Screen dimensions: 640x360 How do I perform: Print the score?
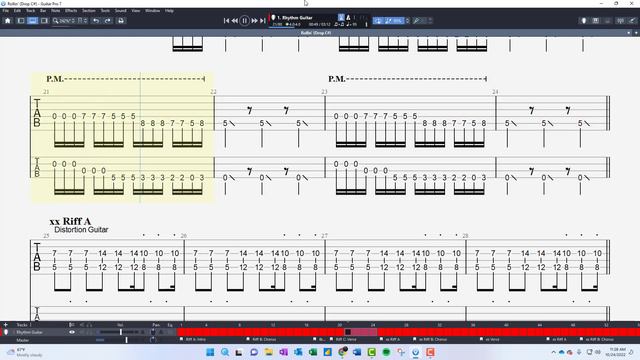[121, 20]
